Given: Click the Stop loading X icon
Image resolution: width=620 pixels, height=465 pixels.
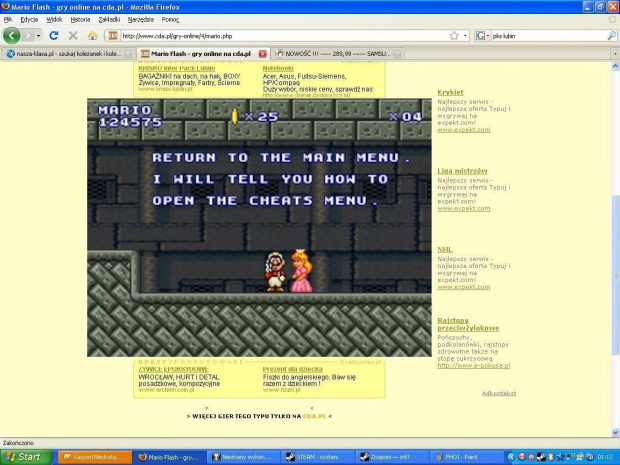Looking at the screenshot, I should 73,36.
